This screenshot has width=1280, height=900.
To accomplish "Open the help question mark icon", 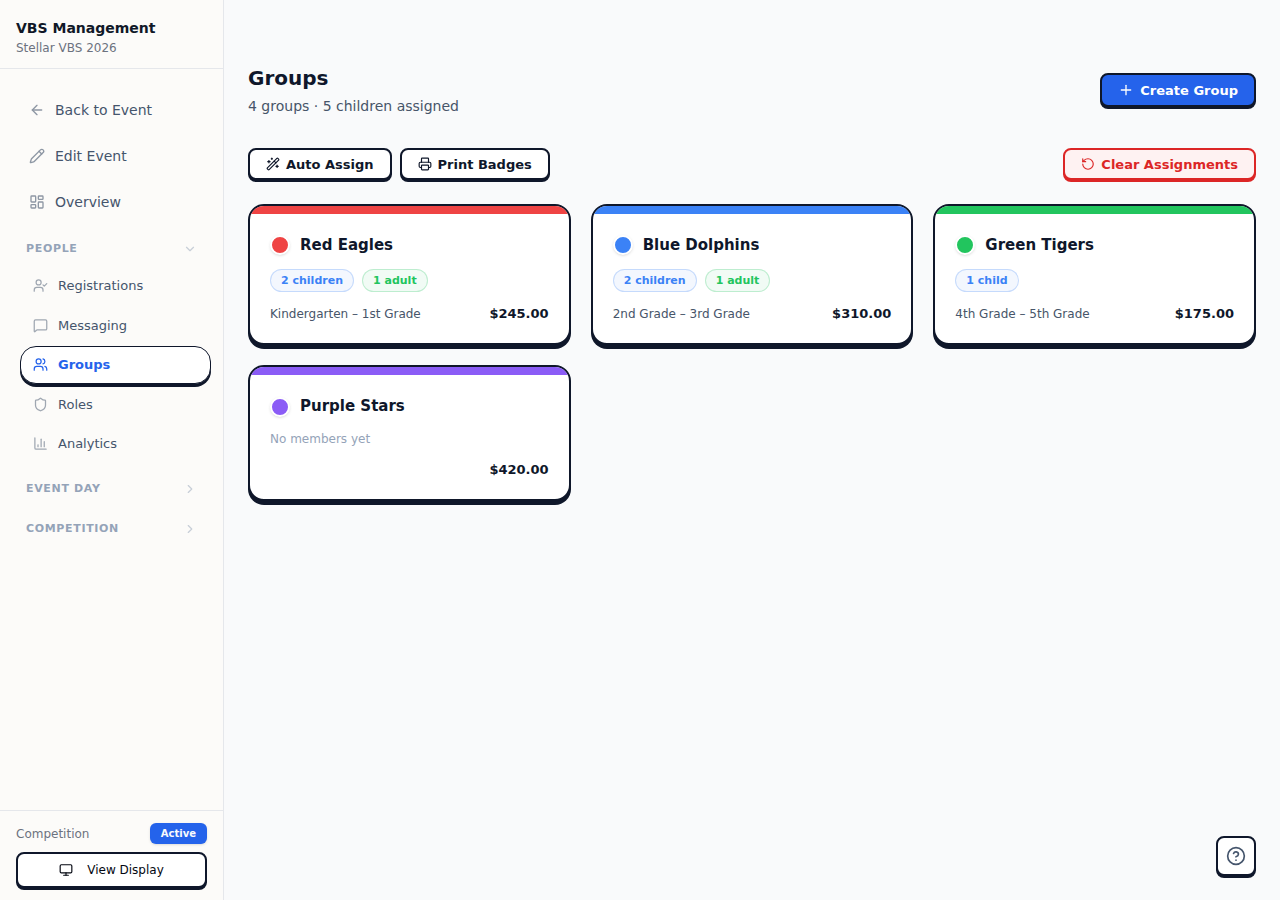I will 1235,856.
